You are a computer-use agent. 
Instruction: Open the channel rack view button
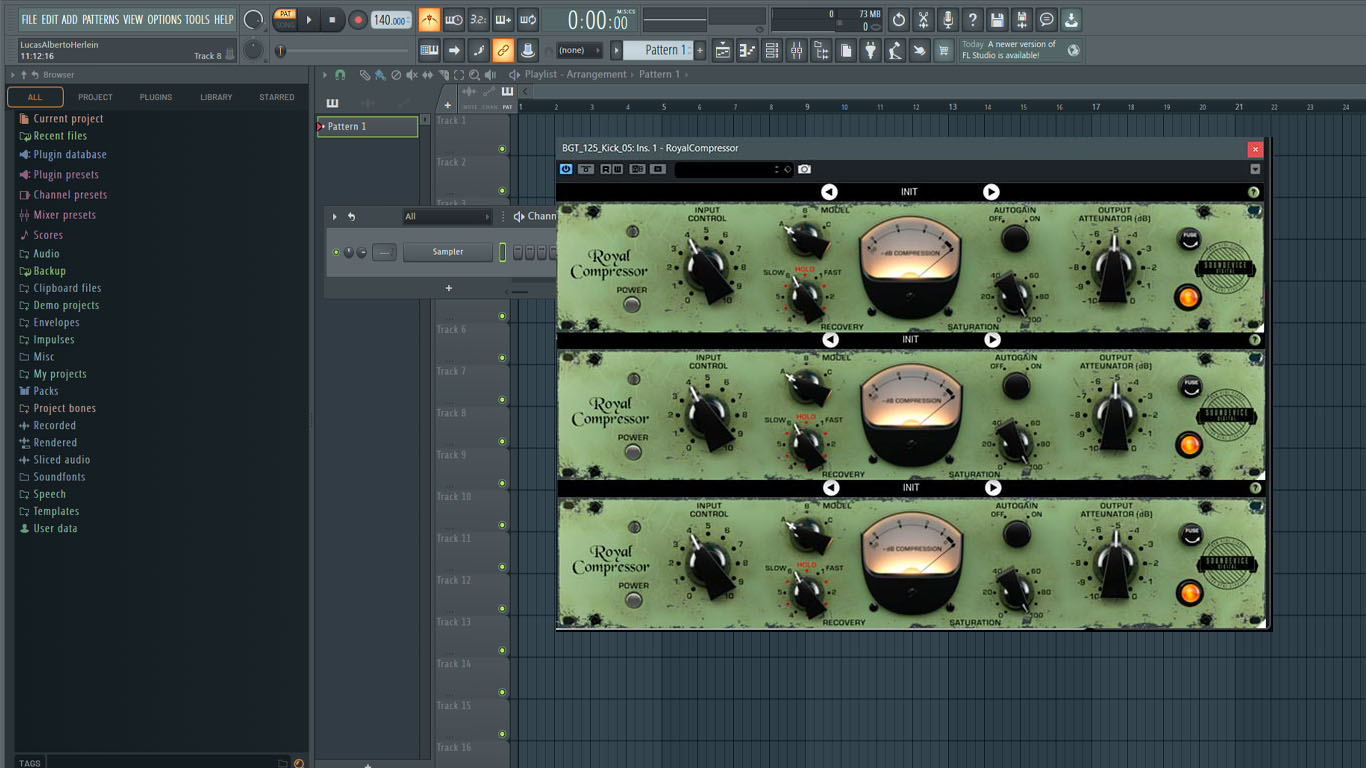coord(771,50)
